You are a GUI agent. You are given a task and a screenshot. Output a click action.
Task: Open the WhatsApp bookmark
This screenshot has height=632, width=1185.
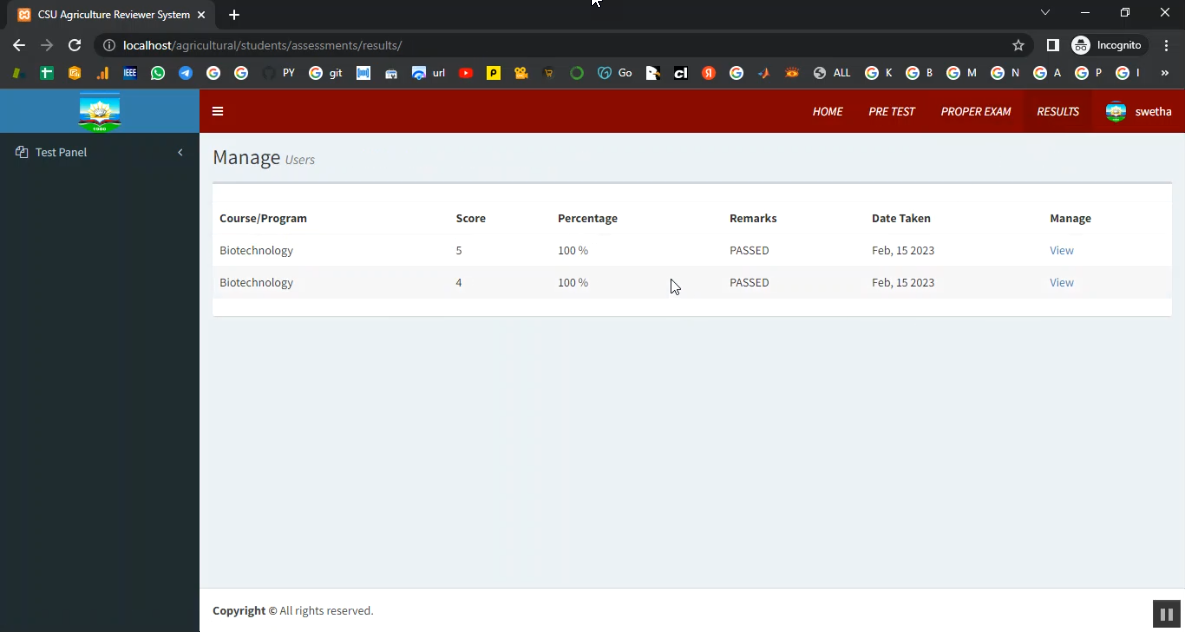(x=157, y=73)
